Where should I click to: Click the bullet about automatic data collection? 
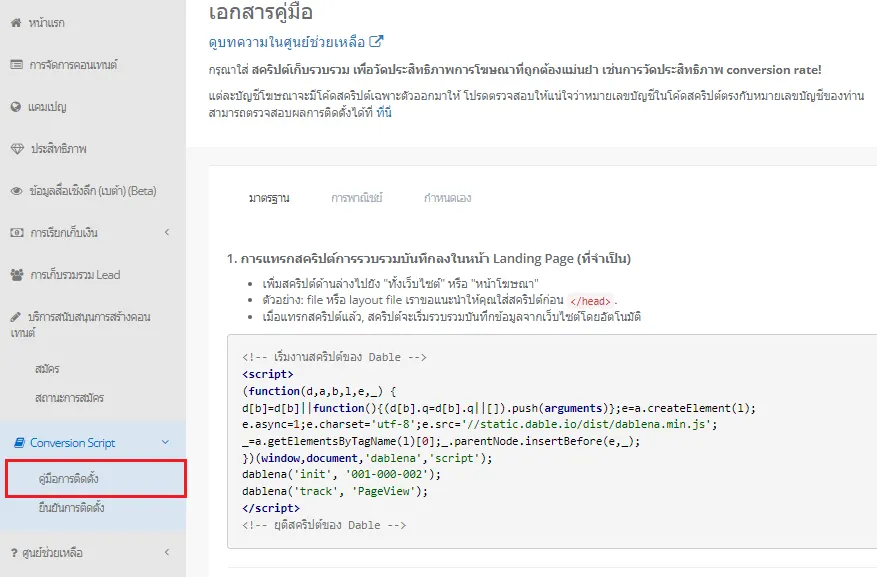click(451, 317)
